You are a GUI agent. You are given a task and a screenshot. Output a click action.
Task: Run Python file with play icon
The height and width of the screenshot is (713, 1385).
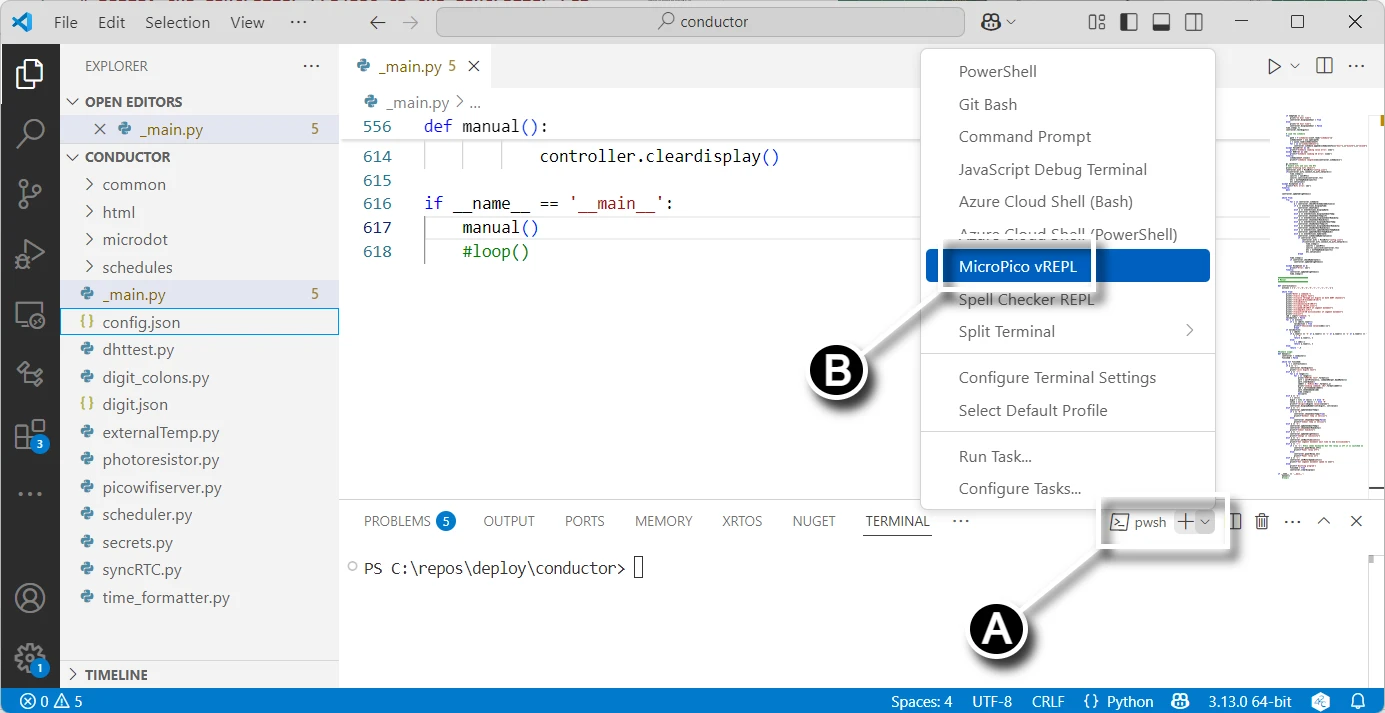coord(1274,66)
